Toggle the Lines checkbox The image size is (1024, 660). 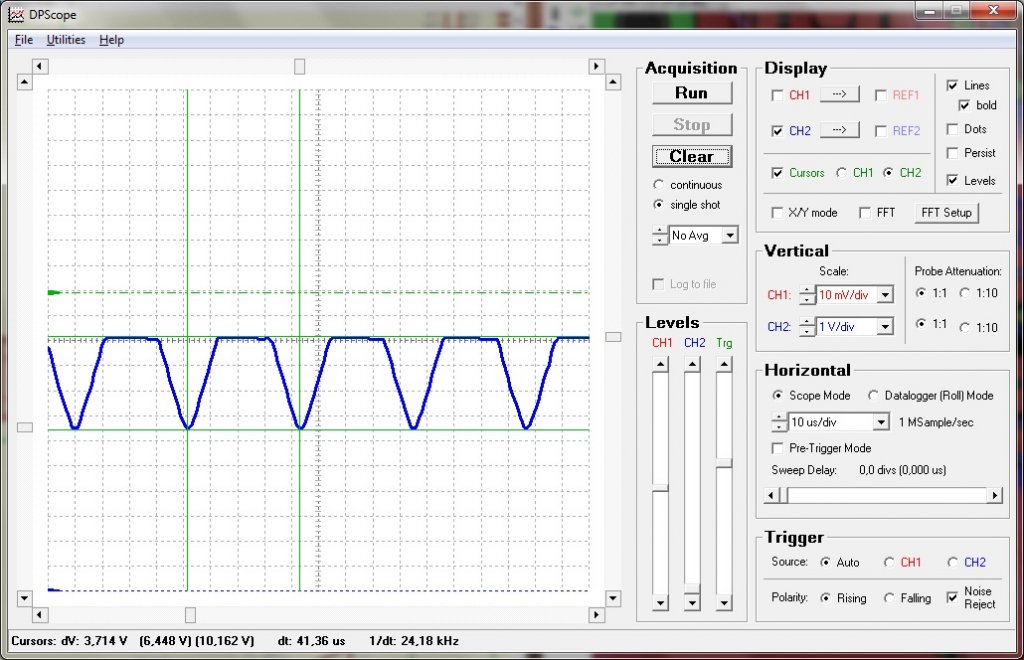(952, 86)
